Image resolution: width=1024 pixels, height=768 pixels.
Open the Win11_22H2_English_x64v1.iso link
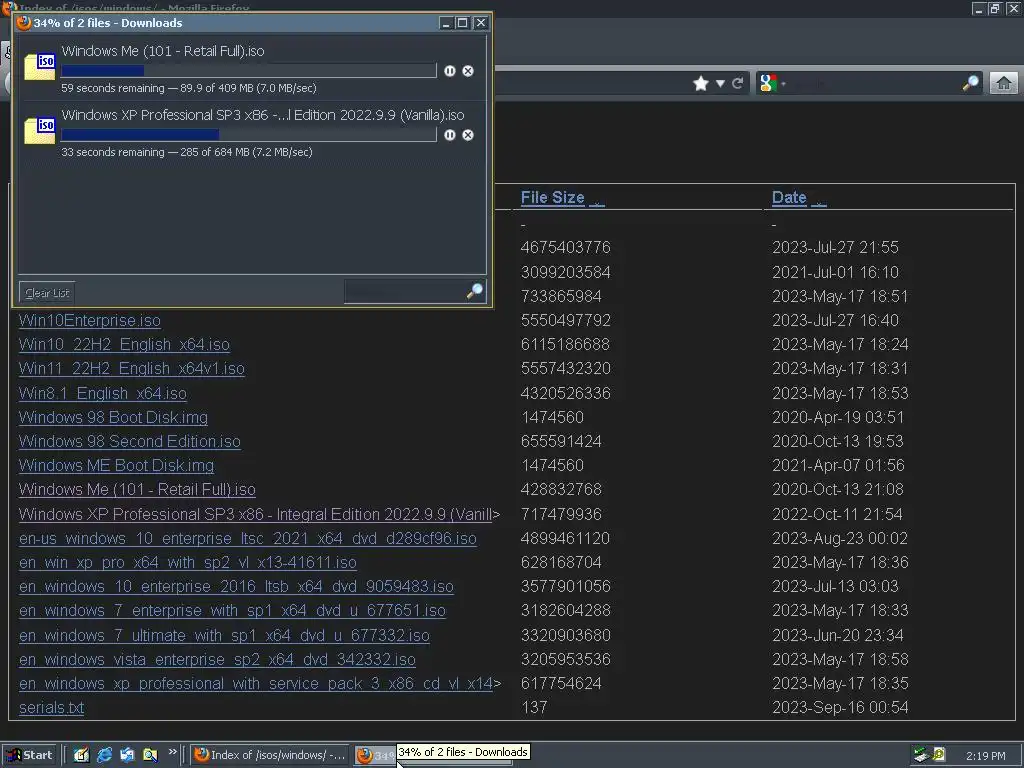pos(132,368)
